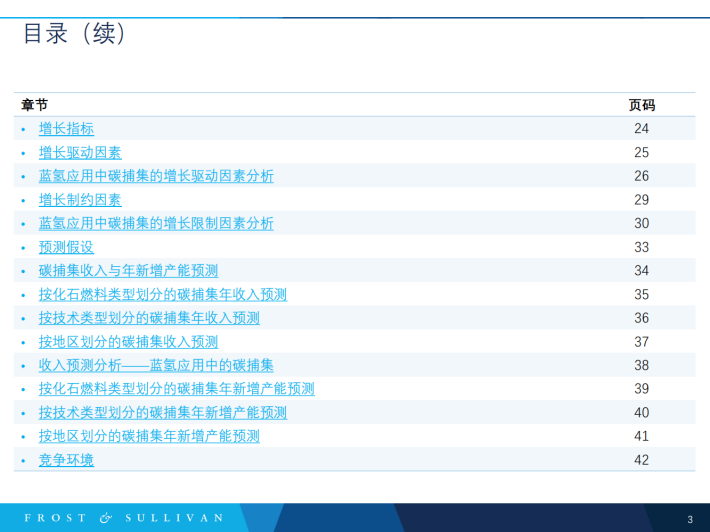Jump to 预测假设 chapter
Viewport: 710px width, 532px height.
tap(66, 247)
